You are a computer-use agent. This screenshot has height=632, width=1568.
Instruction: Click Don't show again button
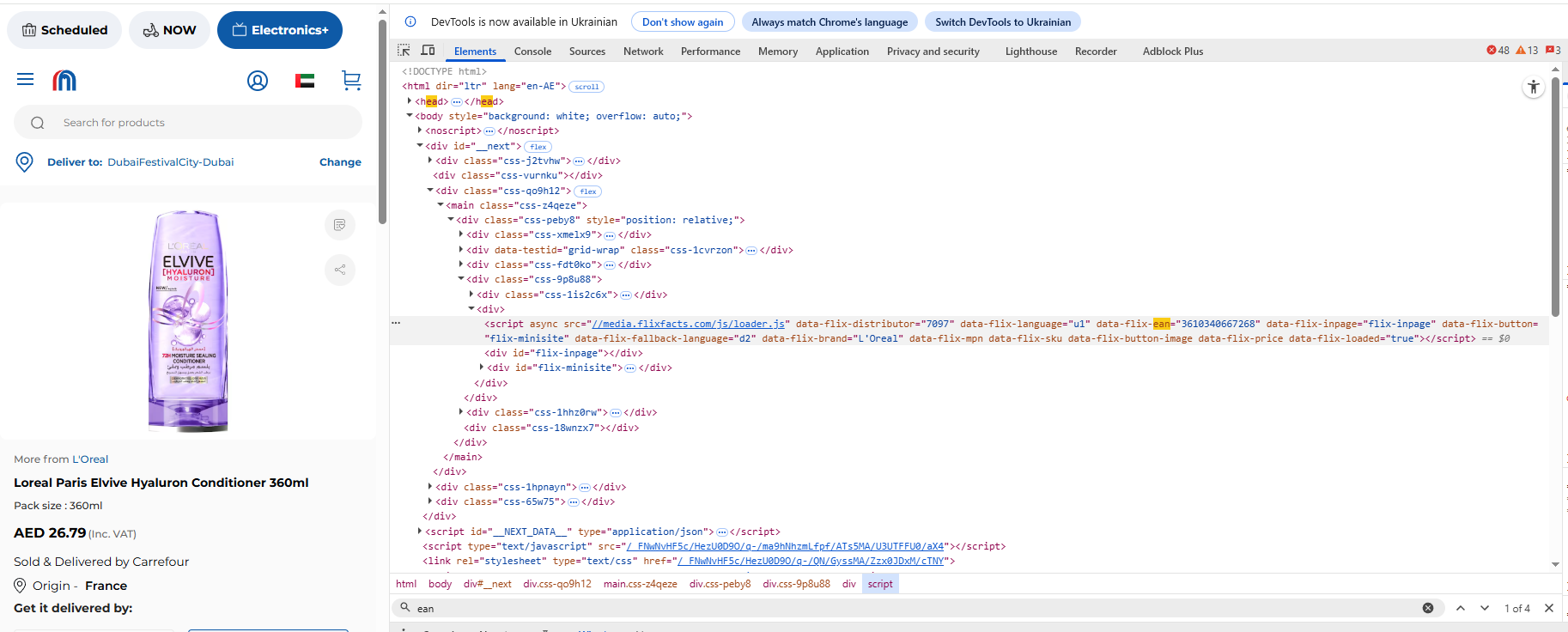683,22
